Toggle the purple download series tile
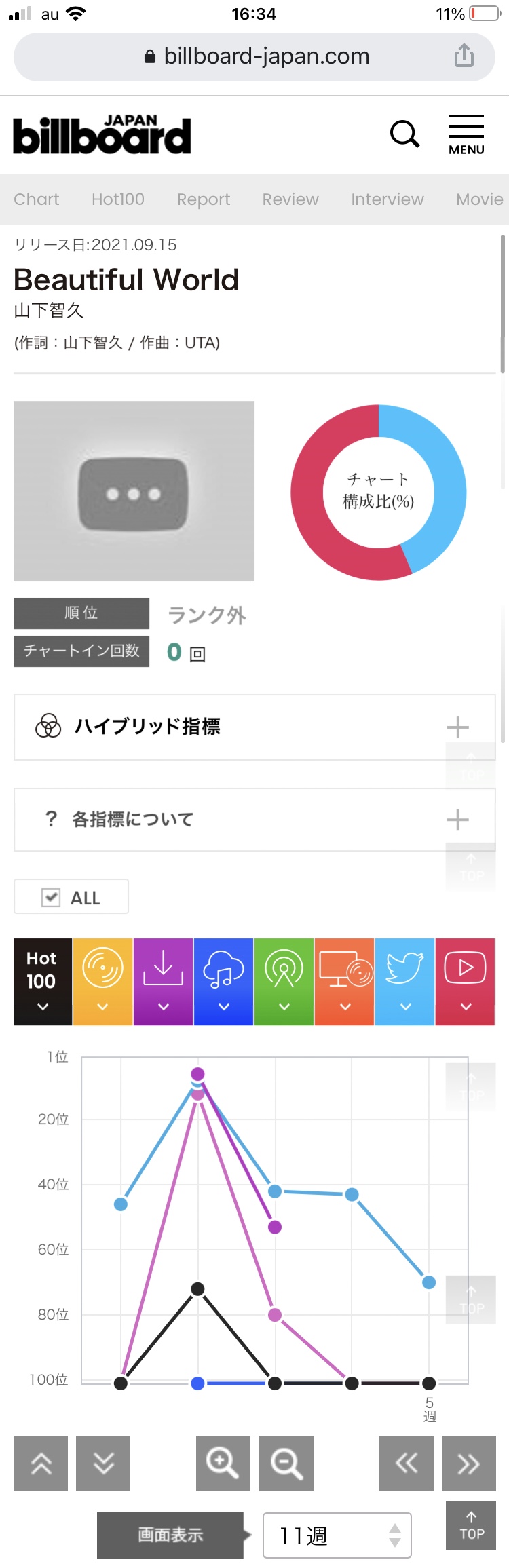 click(x=164, y=982)
